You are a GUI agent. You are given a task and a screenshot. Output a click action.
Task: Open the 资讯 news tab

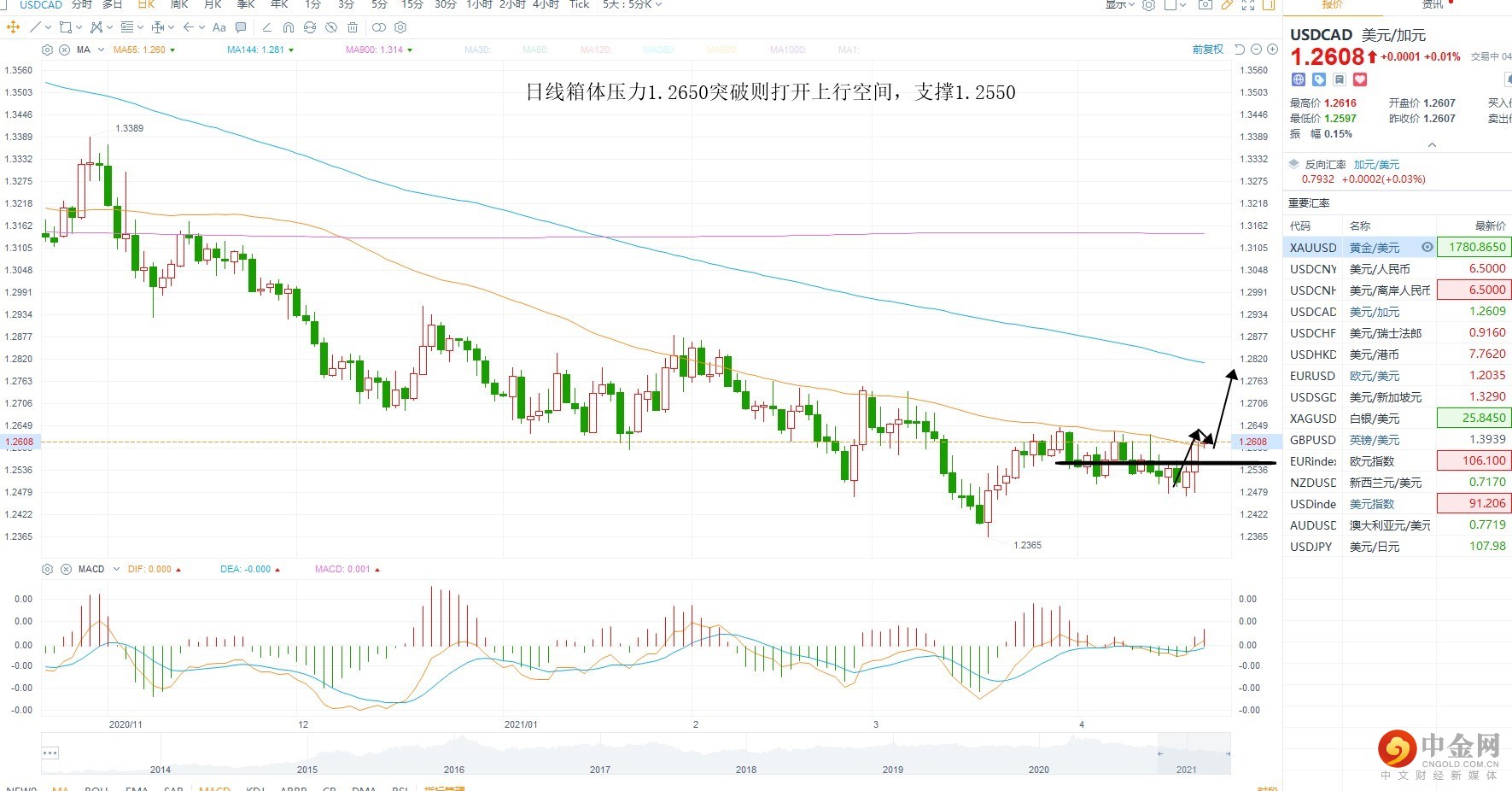pos(1433,5)
